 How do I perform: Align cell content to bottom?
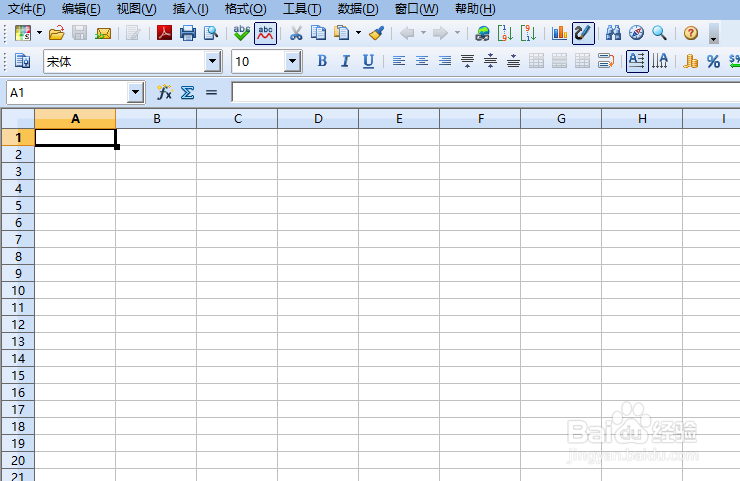[513, 61]
